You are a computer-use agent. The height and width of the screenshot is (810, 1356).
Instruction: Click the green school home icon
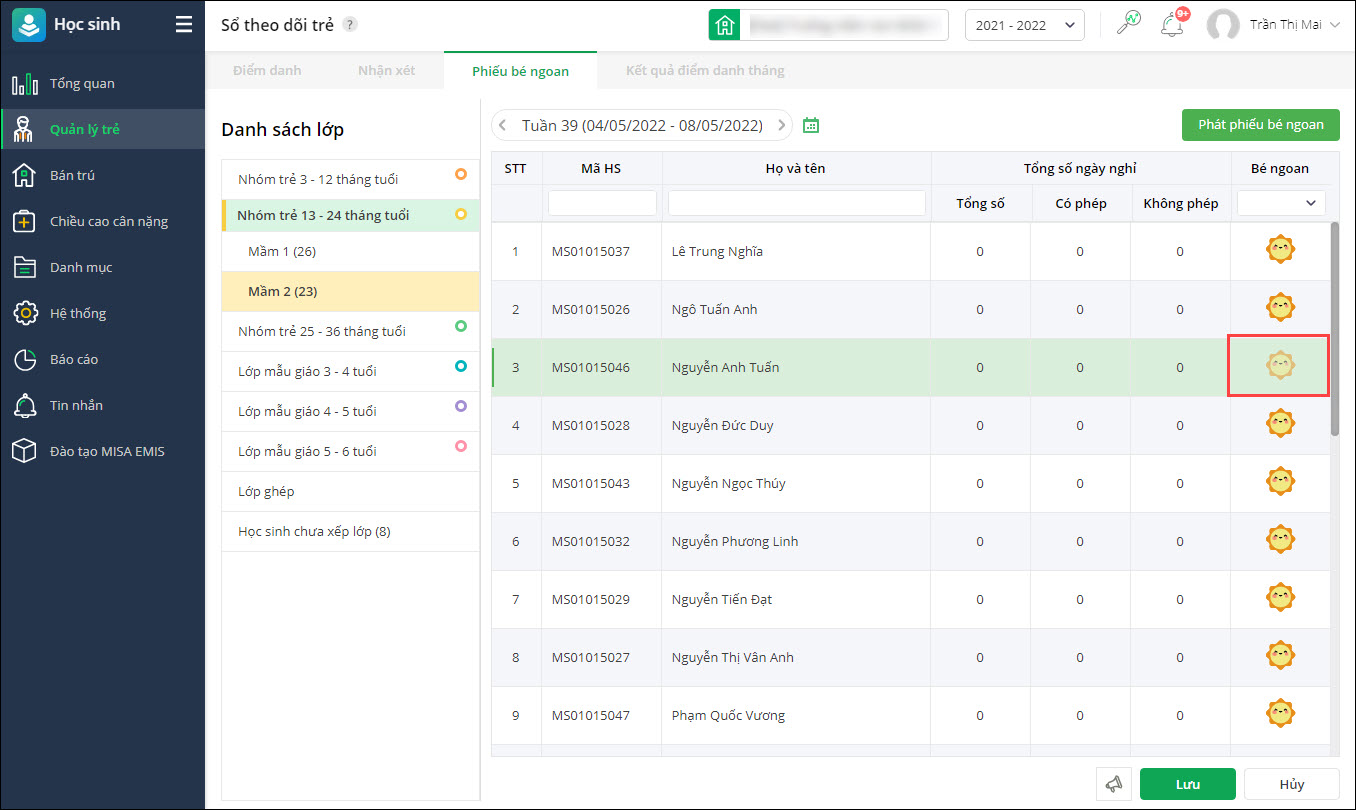[725, 26]
